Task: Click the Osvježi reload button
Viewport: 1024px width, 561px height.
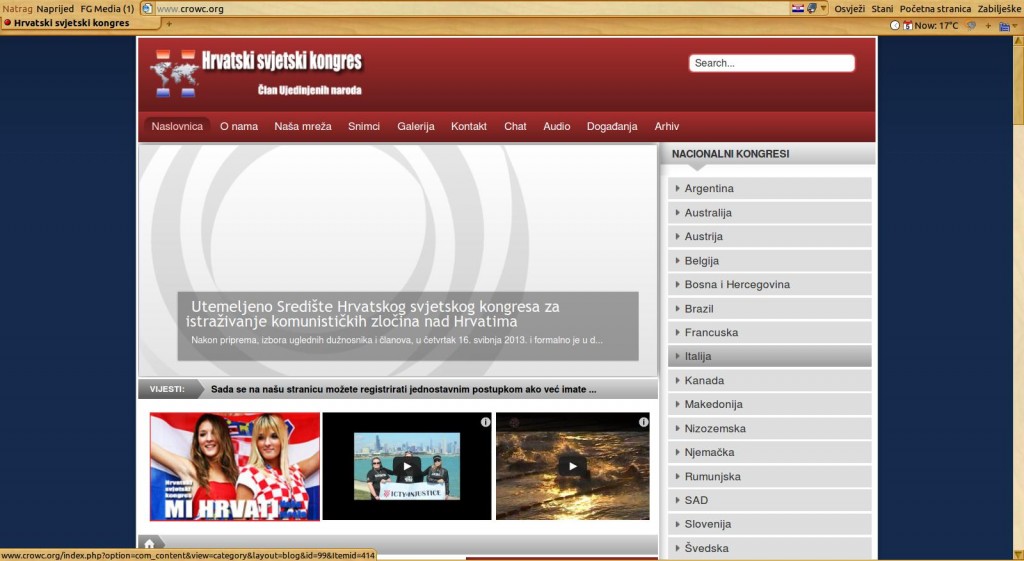Action: tap(849, 8)
